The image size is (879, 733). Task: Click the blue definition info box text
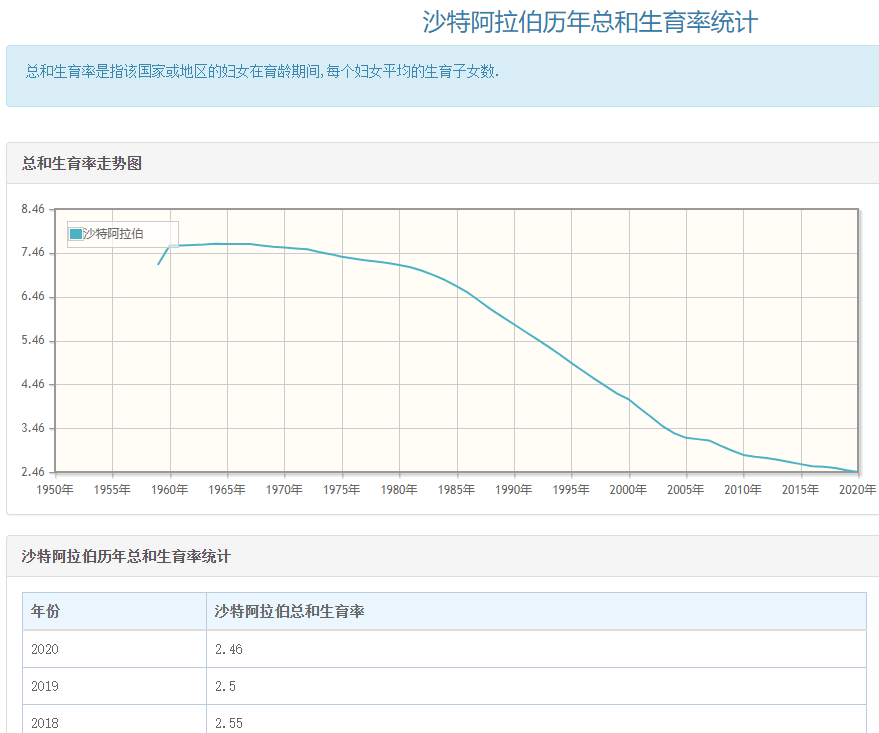[x=262, y=72]
